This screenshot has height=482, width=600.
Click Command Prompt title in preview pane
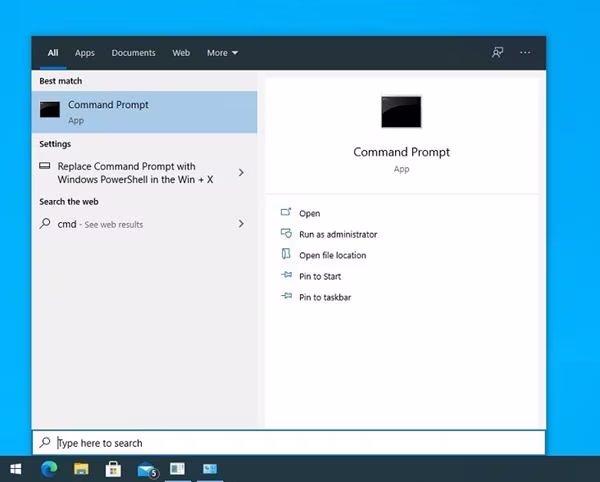401,152
